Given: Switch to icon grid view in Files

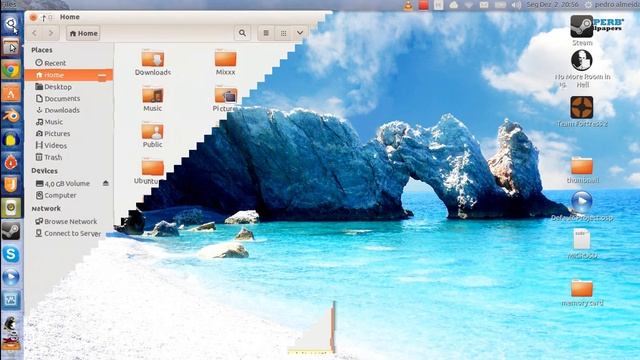Looking at the screenshot, I should coord(283,33).
